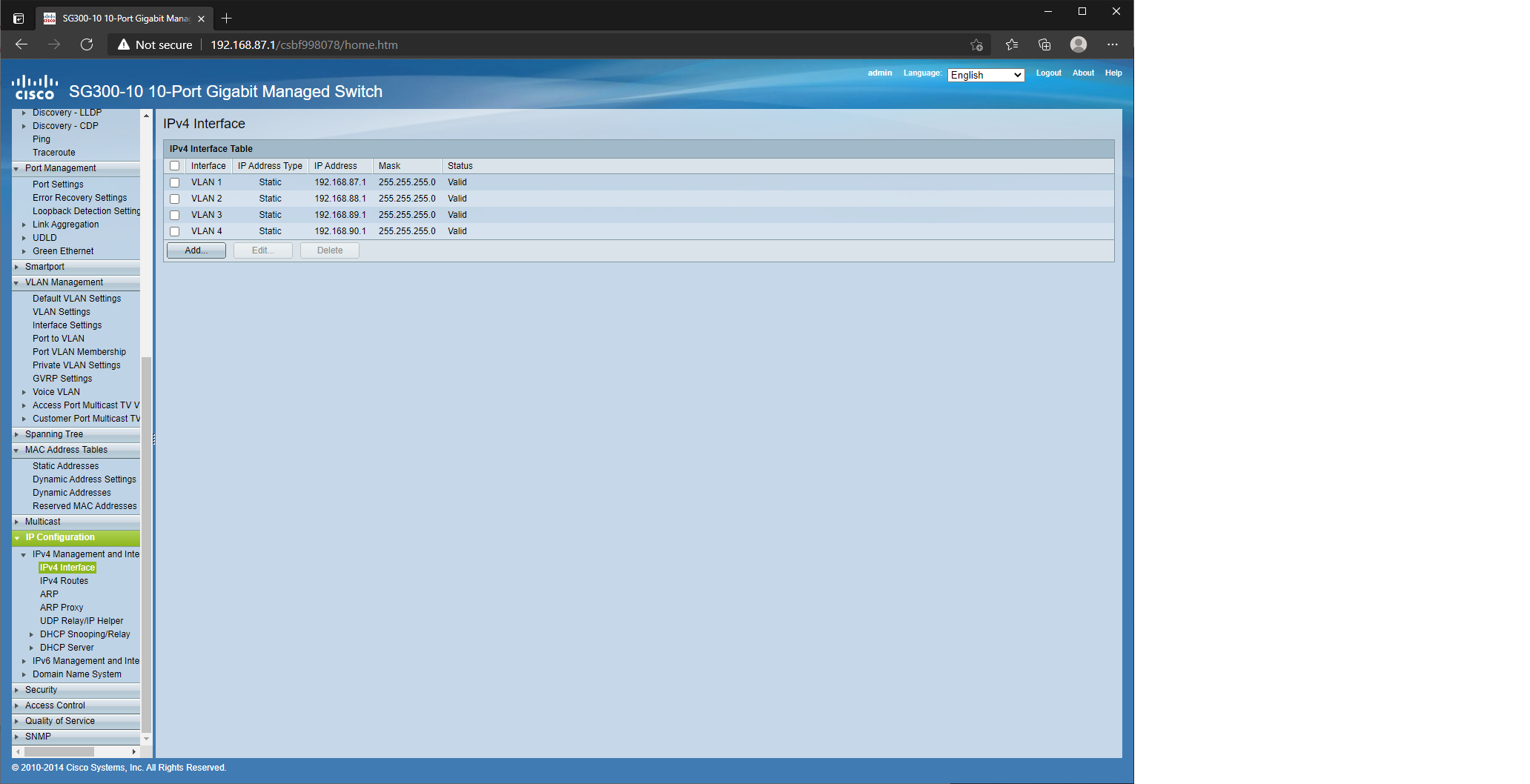Refresh the page
Viewport: 1530px width, 784px height.
[x=87, y=44]
